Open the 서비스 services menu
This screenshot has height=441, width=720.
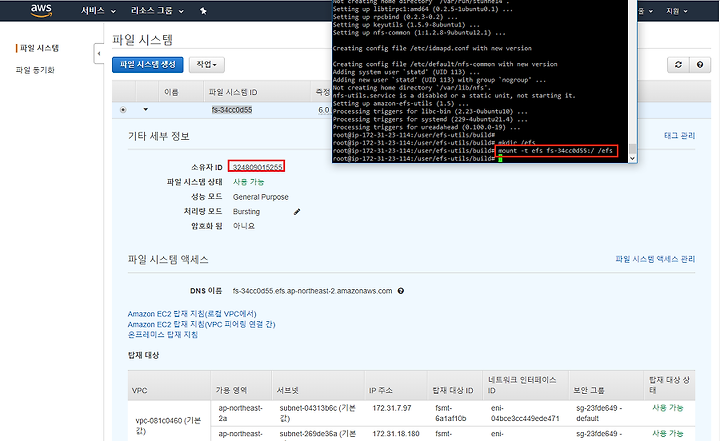click(x=98, y=11)
